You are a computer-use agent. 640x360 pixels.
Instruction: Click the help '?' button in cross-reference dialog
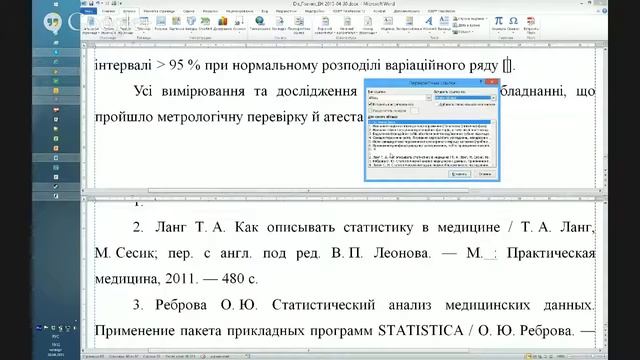pos(481,82)
